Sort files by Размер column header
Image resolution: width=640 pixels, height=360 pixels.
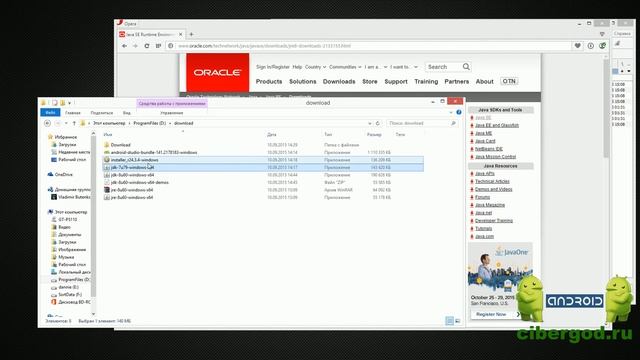(374, 134)
